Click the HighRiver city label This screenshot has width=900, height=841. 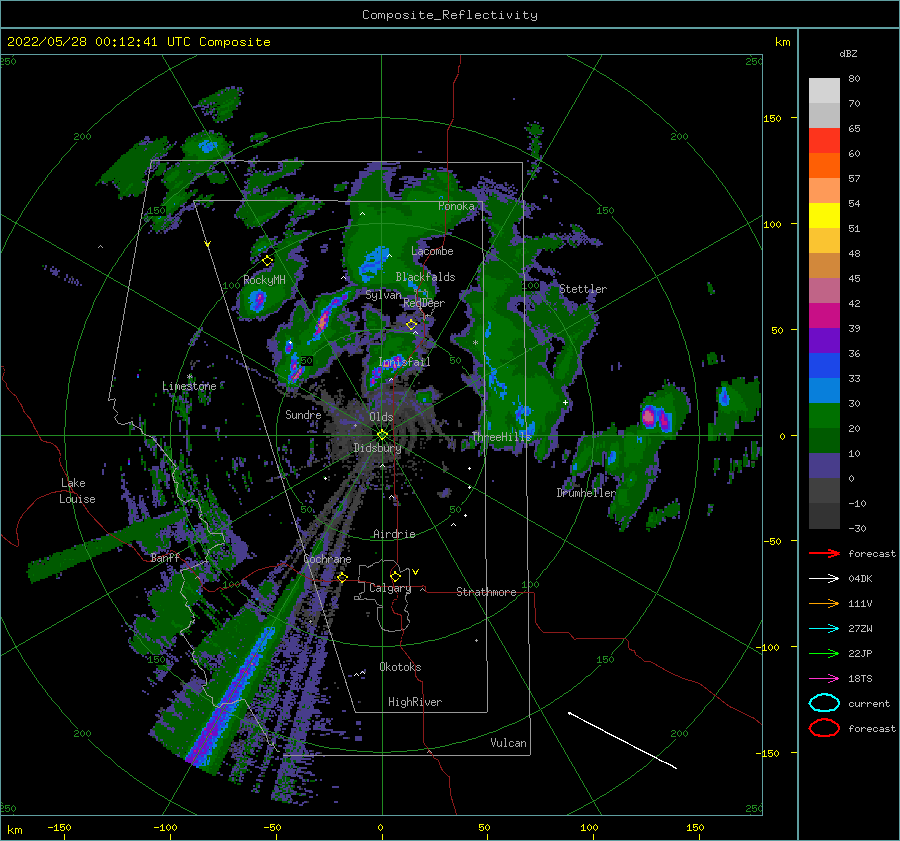415,702
